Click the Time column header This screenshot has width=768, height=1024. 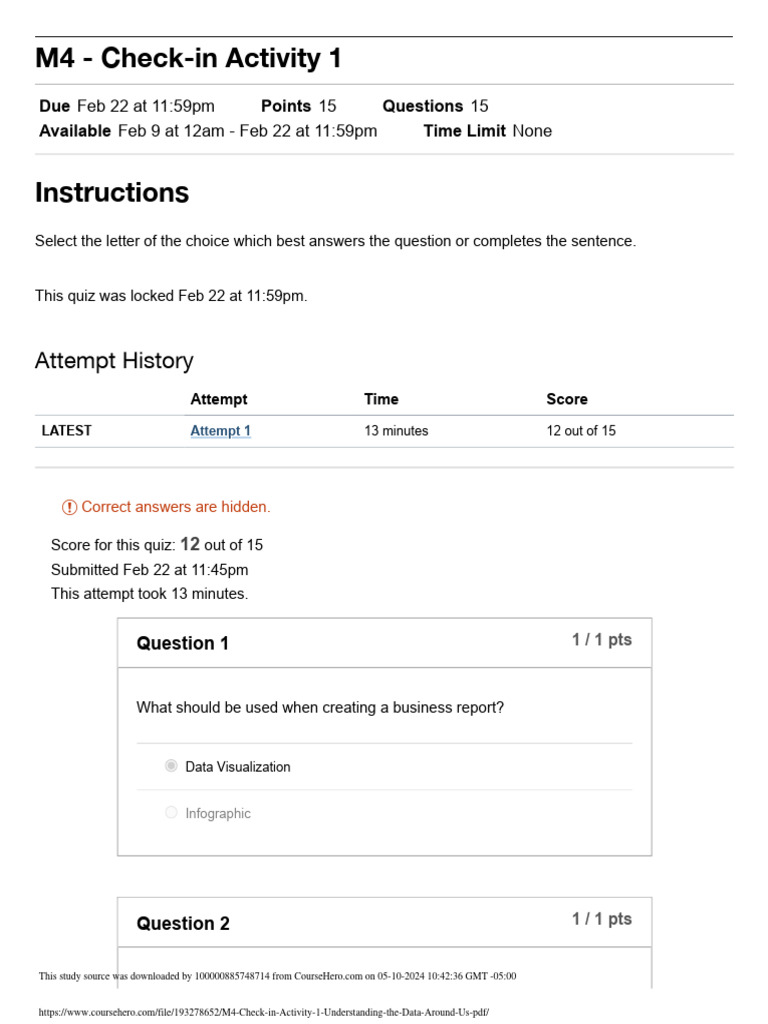tap(381, 399)
